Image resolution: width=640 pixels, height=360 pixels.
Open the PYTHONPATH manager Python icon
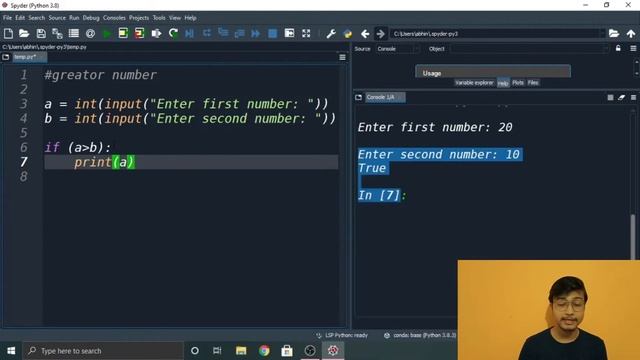(x=348, y=33)
